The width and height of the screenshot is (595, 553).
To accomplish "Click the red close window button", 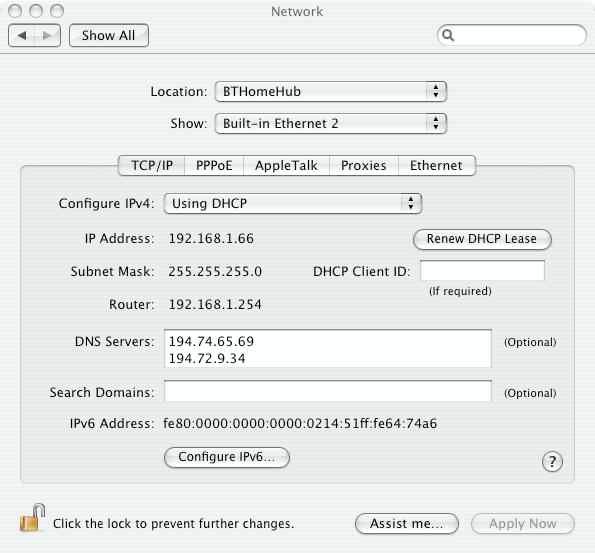I will click(x=15, y=11).
